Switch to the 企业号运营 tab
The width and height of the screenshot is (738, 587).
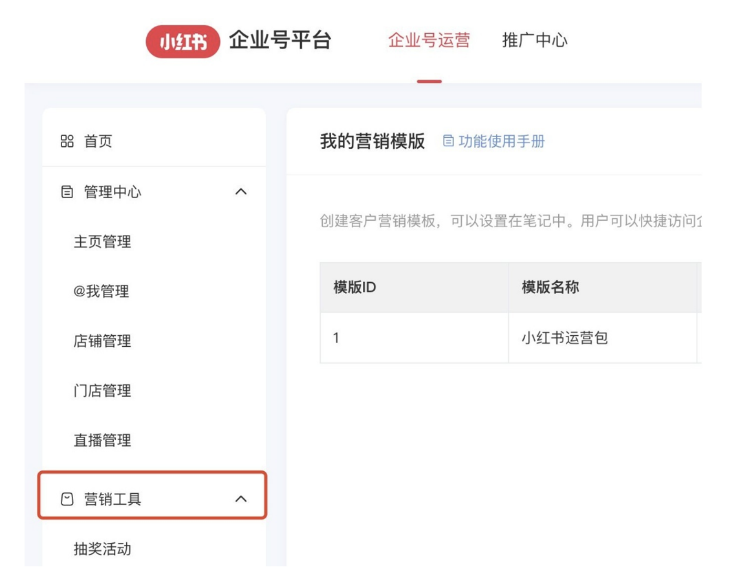click(x=428, y=41)
